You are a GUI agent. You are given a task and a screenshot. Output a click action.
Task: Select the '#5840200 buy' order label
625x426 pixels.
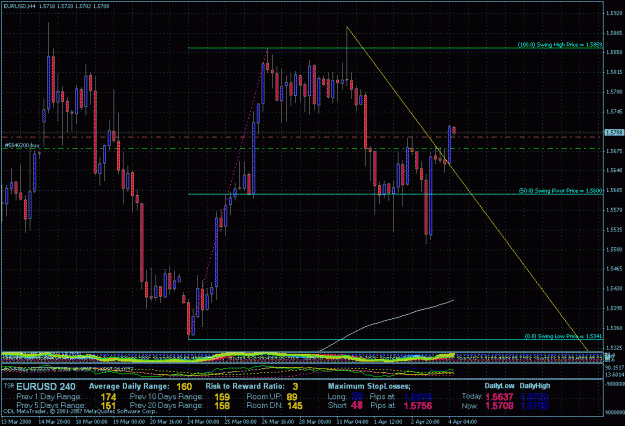[22, 145]
